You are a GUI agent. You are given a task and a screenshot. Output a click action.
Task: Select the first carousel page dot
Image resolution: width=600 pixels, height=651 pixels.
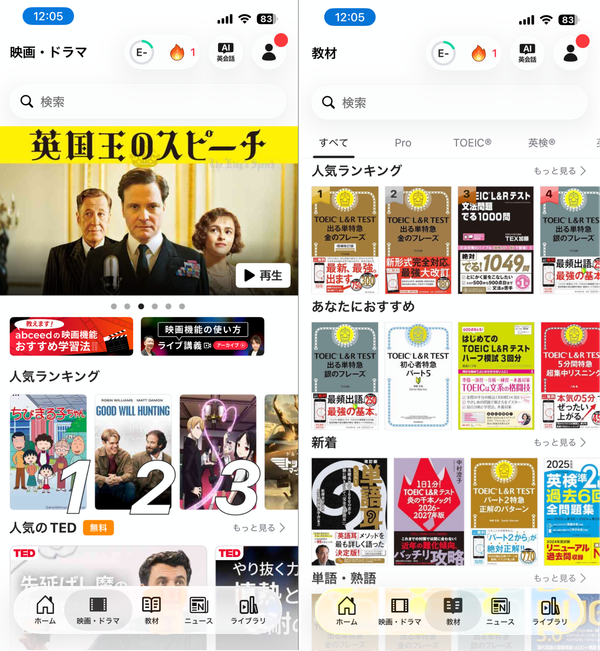pos(114,306)
